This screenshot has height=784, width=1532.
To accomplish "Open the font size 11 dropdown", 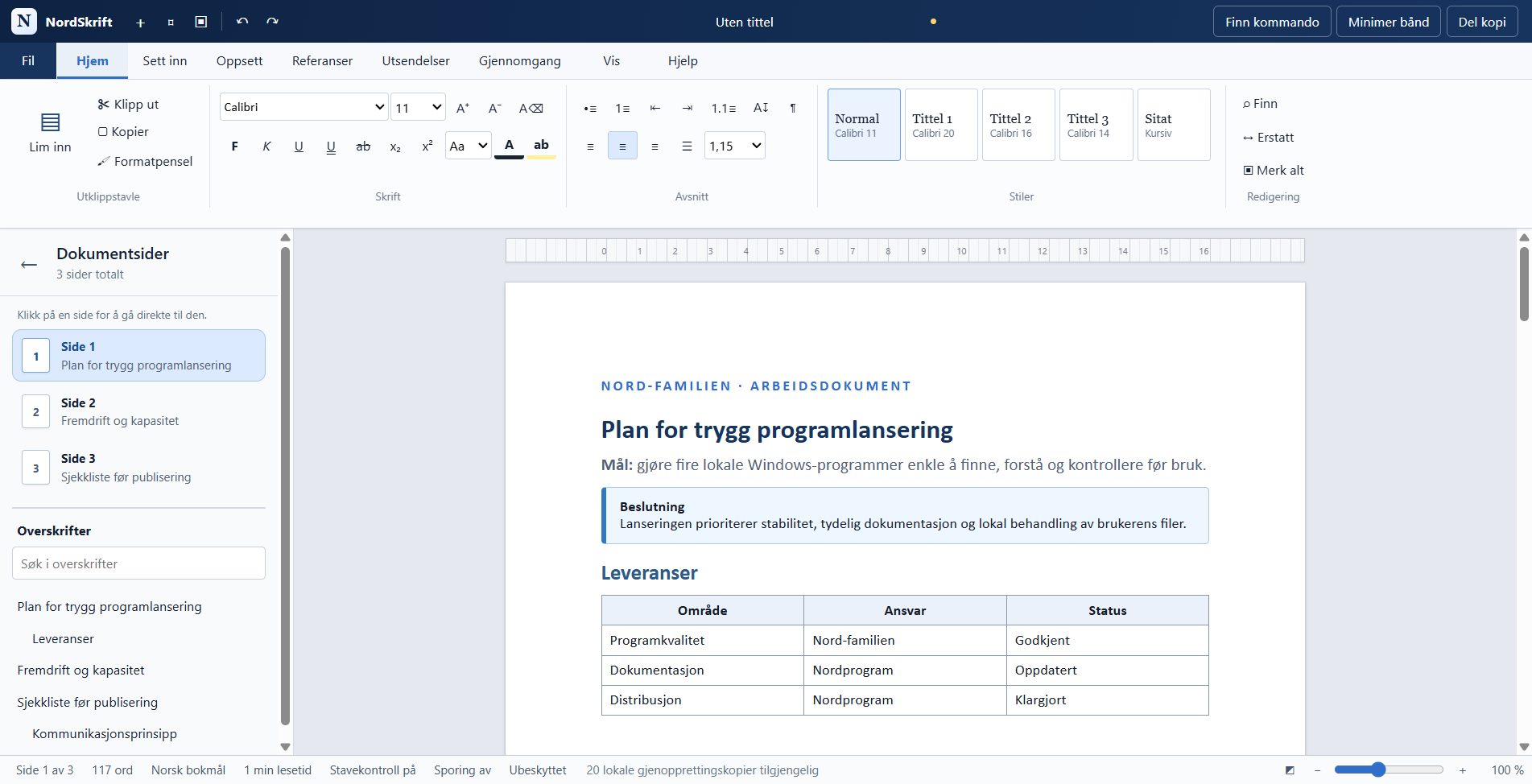I will point(419,107).
